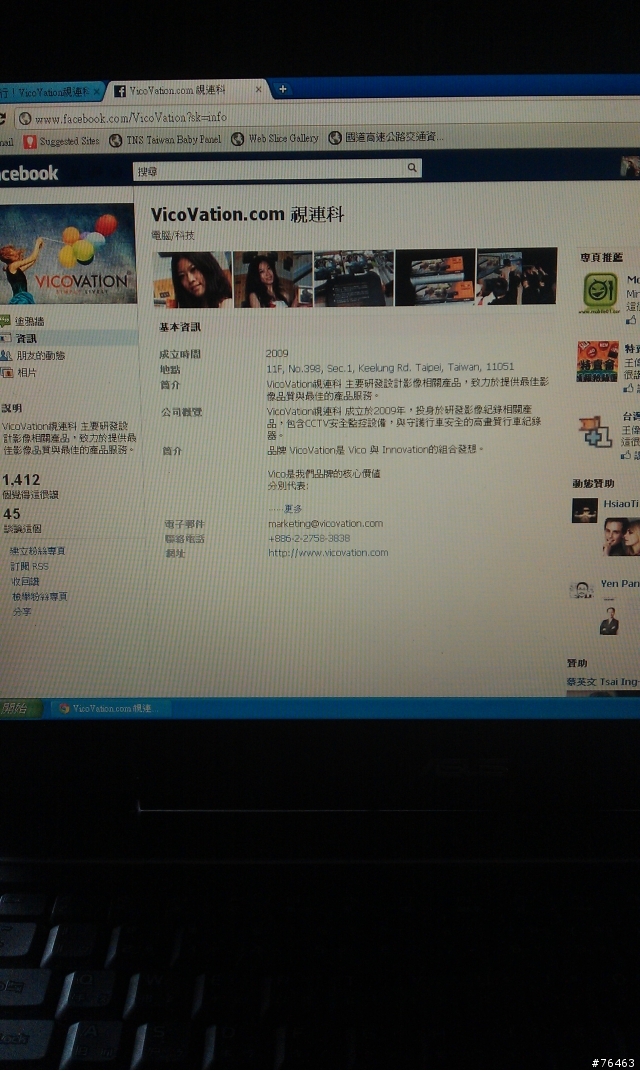640x1071 pixels.
Task: Open the TNS Taiwan Baby Panel bookmark
Action: click(165, 140)
